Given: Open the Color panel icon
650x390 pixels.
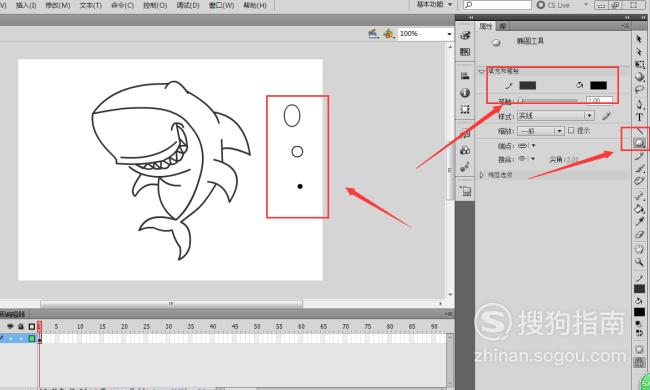Looking at the screenshot, I should point(465,36).
